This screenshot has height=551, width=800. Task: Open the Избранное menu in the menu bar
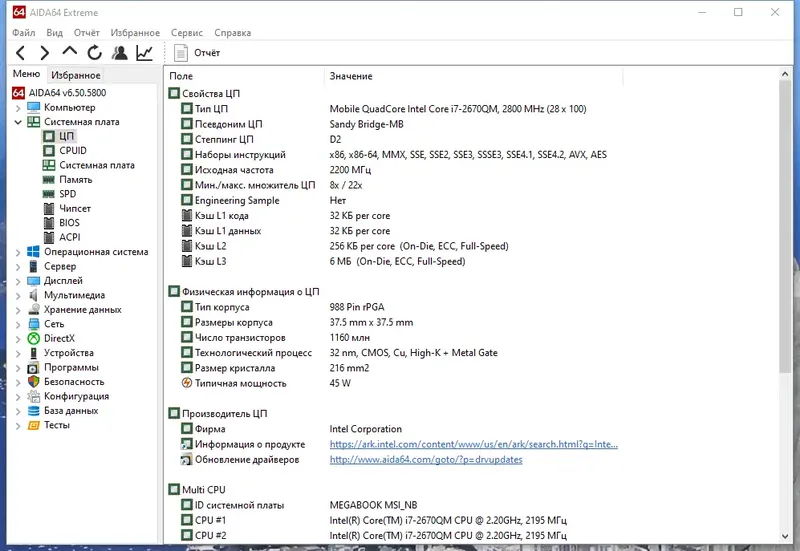[135, 33]
